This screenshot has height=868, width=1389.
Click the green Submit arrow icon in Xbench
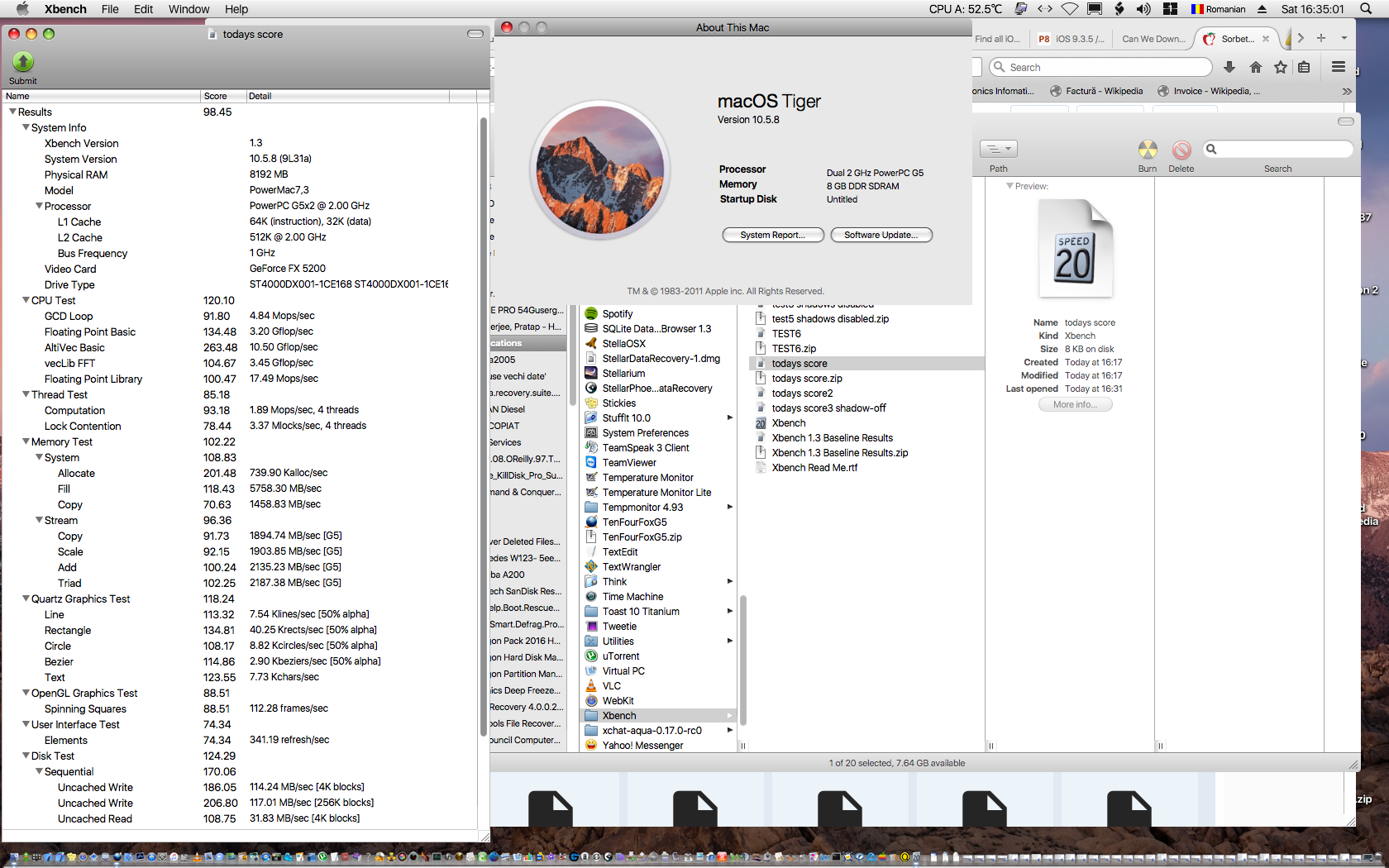(23, 62)
